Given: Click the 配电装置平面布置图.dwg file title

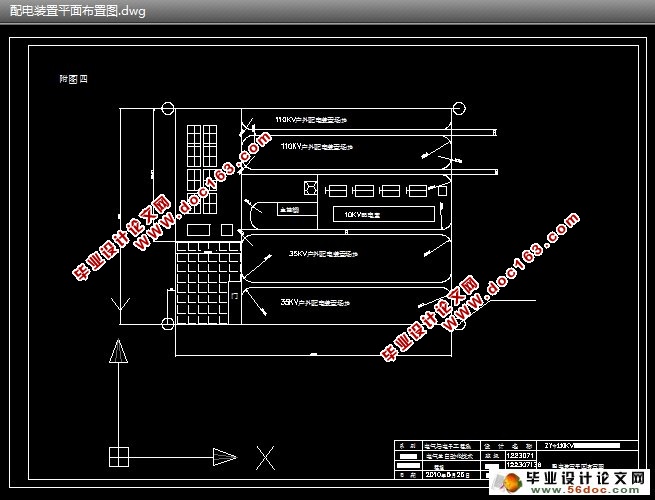Looking at the screenshot, I should coord(78,11).
